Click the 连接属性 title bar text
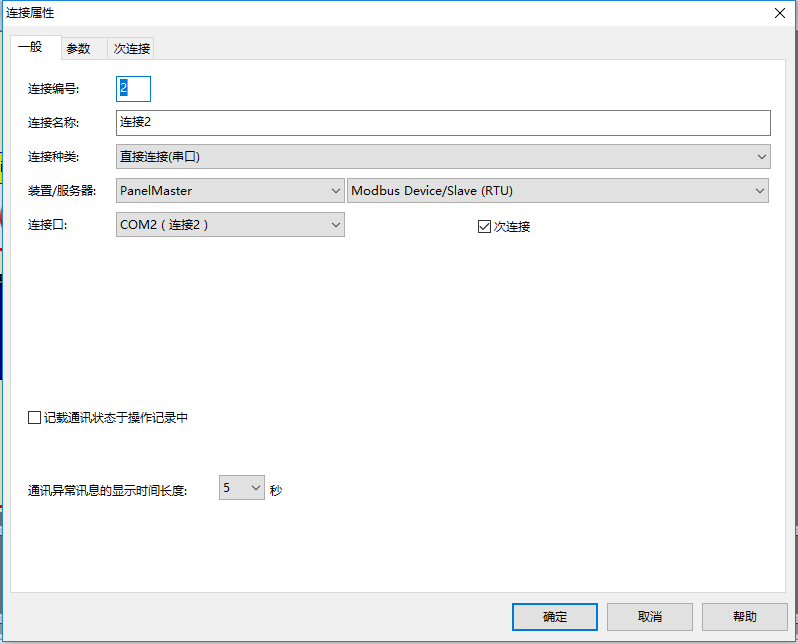Viewport: 798px width, 644px height. click(31, 13)
